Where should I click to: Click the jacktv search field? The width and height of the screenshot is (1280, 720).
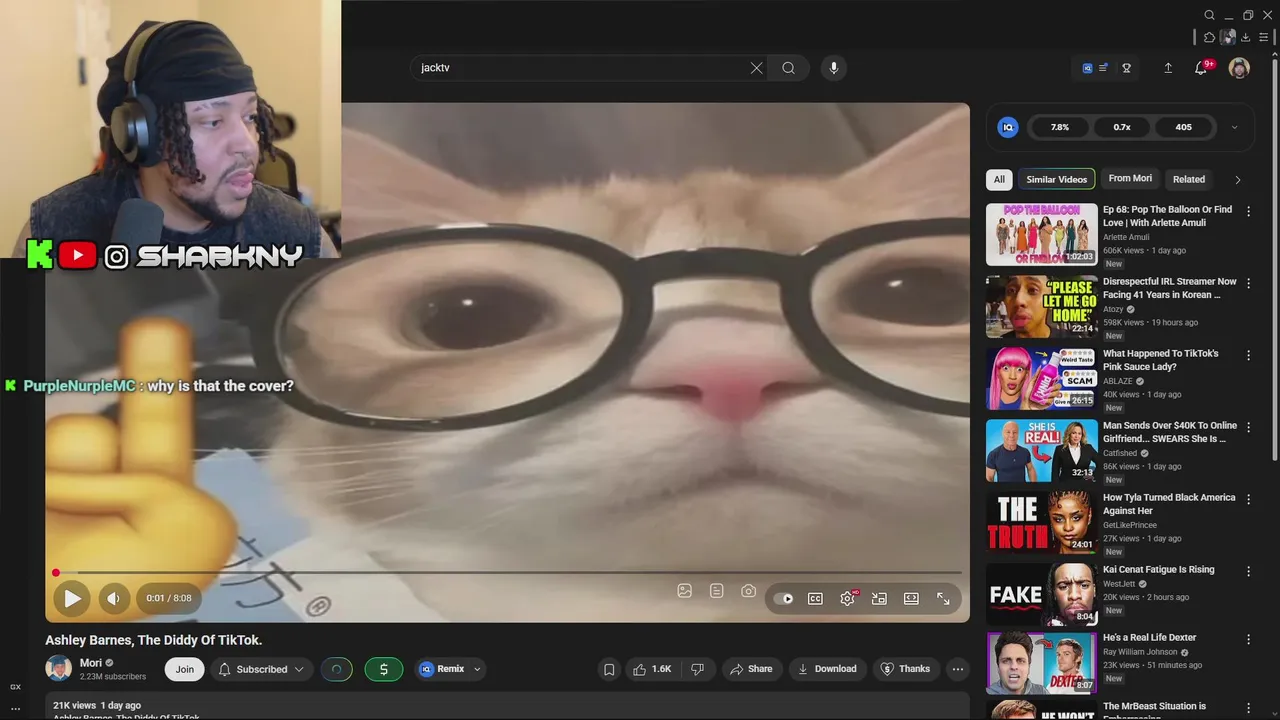coord(582,68)
